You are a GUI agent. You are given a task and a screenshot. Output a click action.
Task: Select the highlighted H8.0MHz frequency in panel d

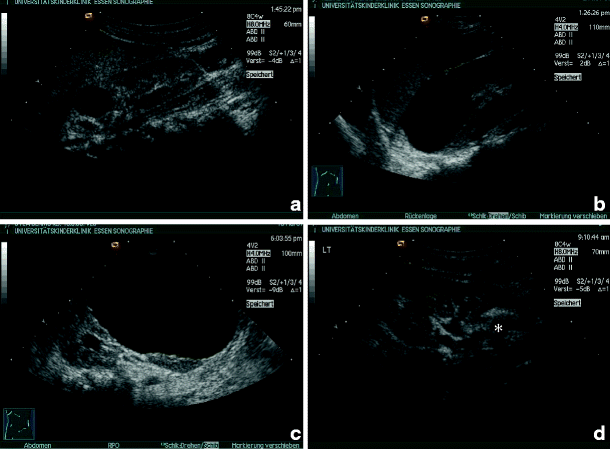click(566, 252)
